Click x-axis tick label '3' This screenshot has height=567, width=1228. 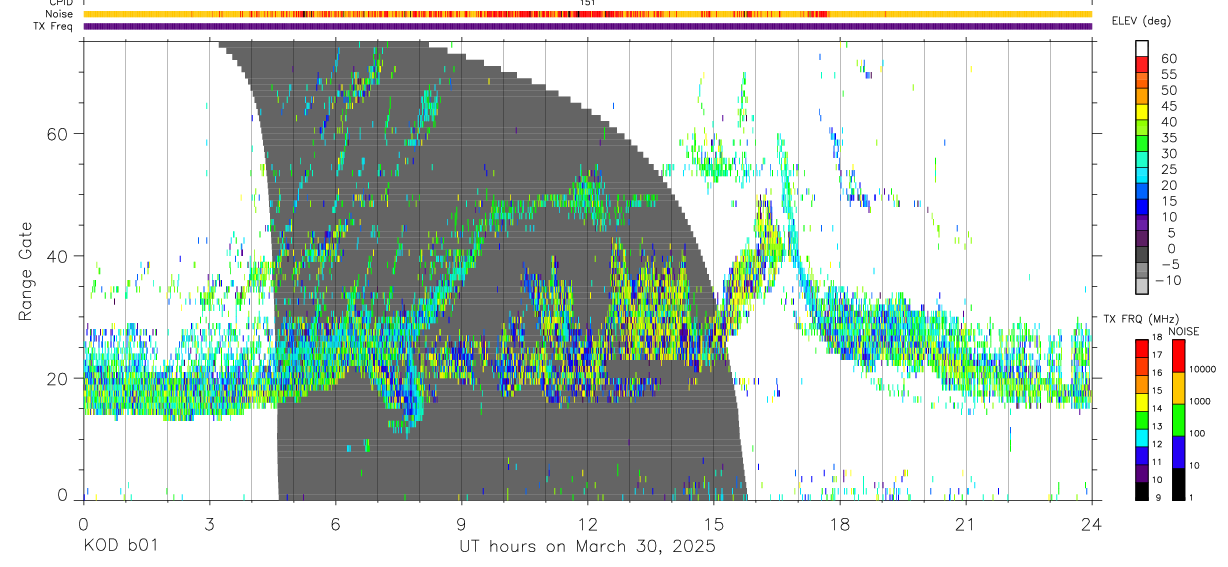coord(209,524)
